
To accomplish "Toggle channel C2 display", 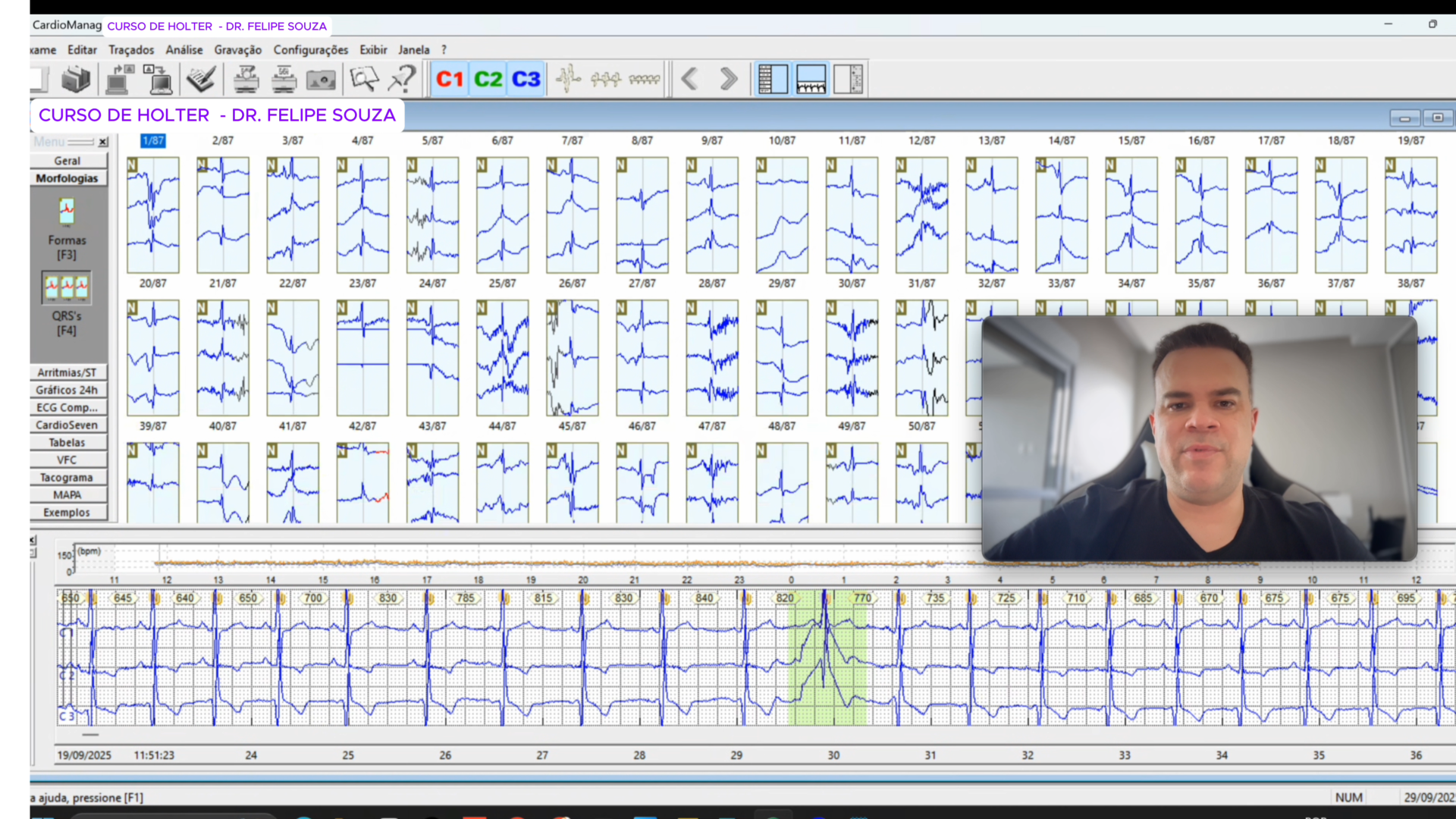I will (x=488, y=79).
